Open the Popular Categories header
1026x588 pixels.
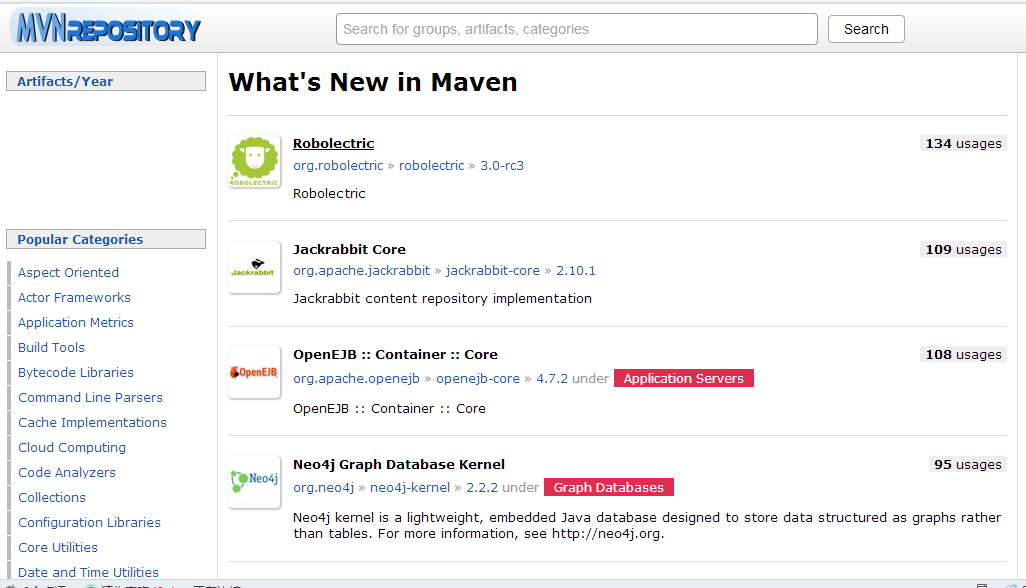click(106, 239)
